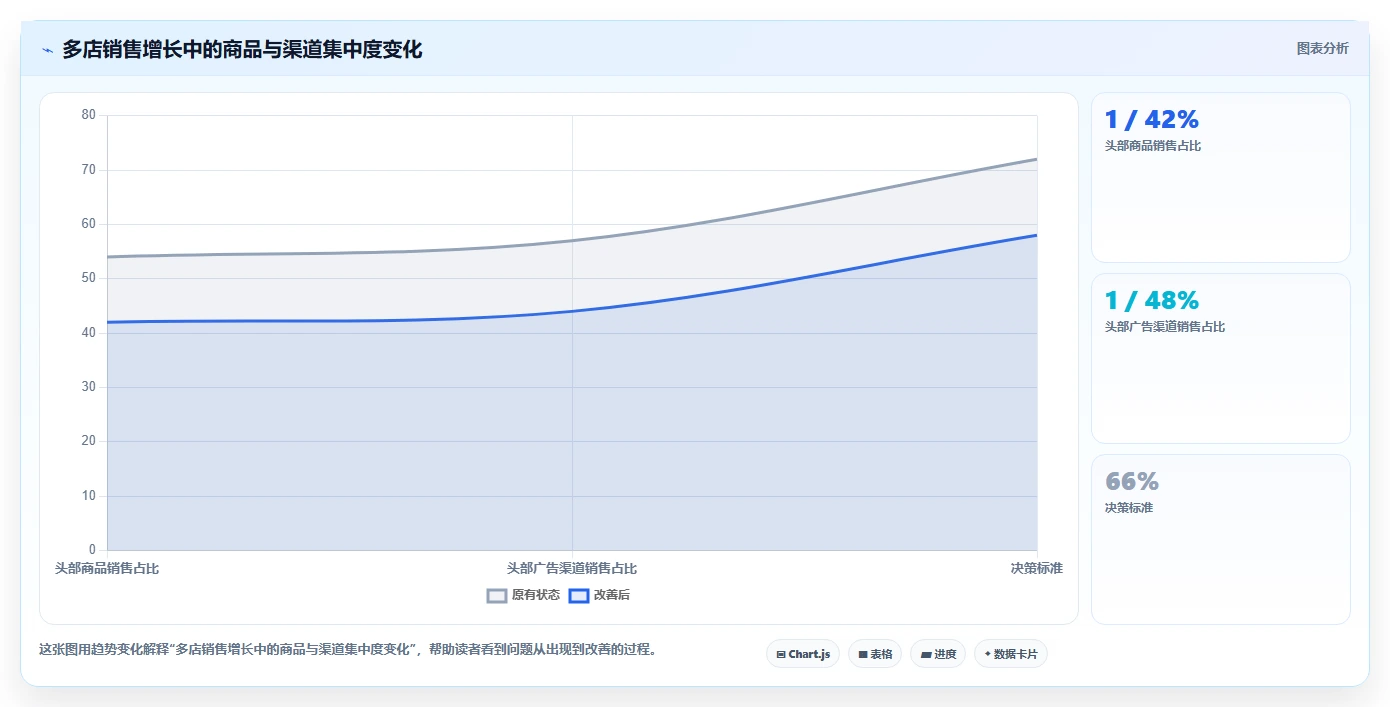Click the blue 改善后 line at 决策标准

point(1036,235)
